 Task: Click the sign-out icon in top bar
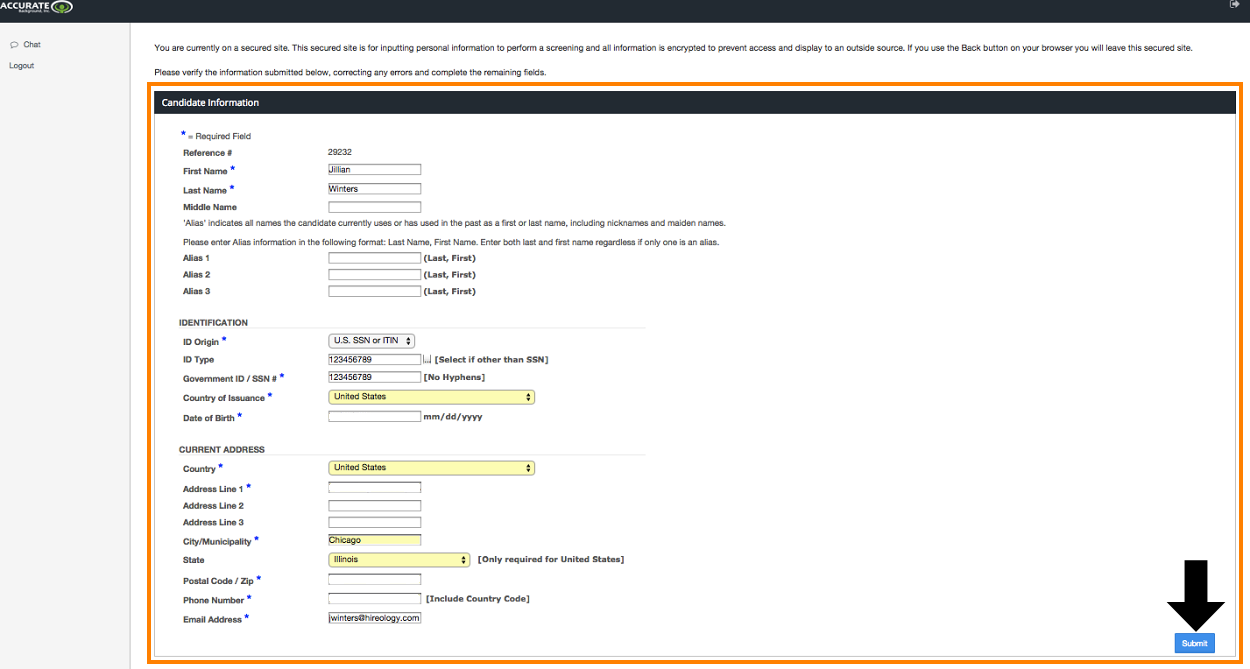[x=1235, y=5]
